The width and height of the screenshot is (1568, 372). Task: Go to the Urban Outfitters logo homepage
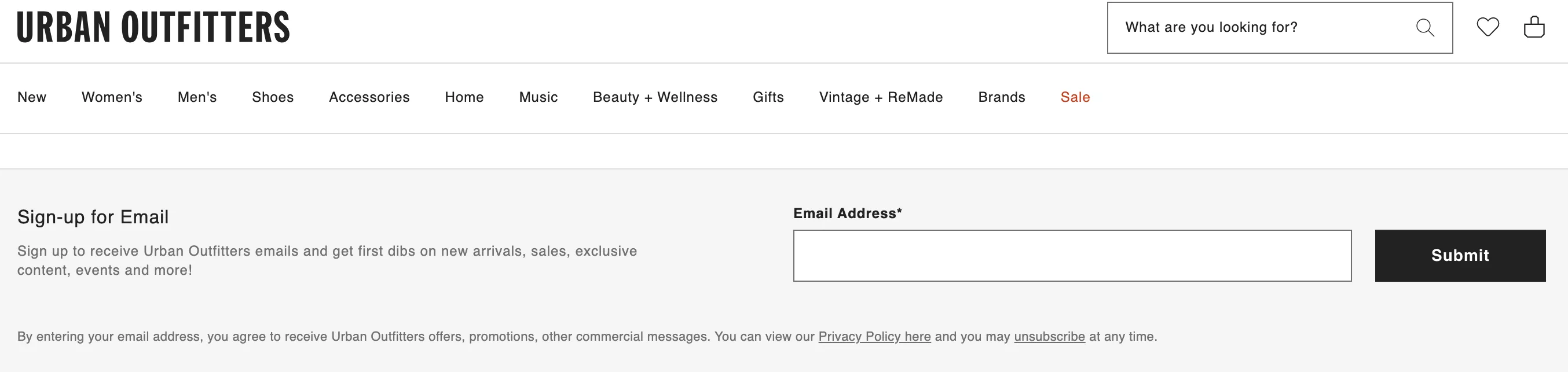(x=153, y=27)
